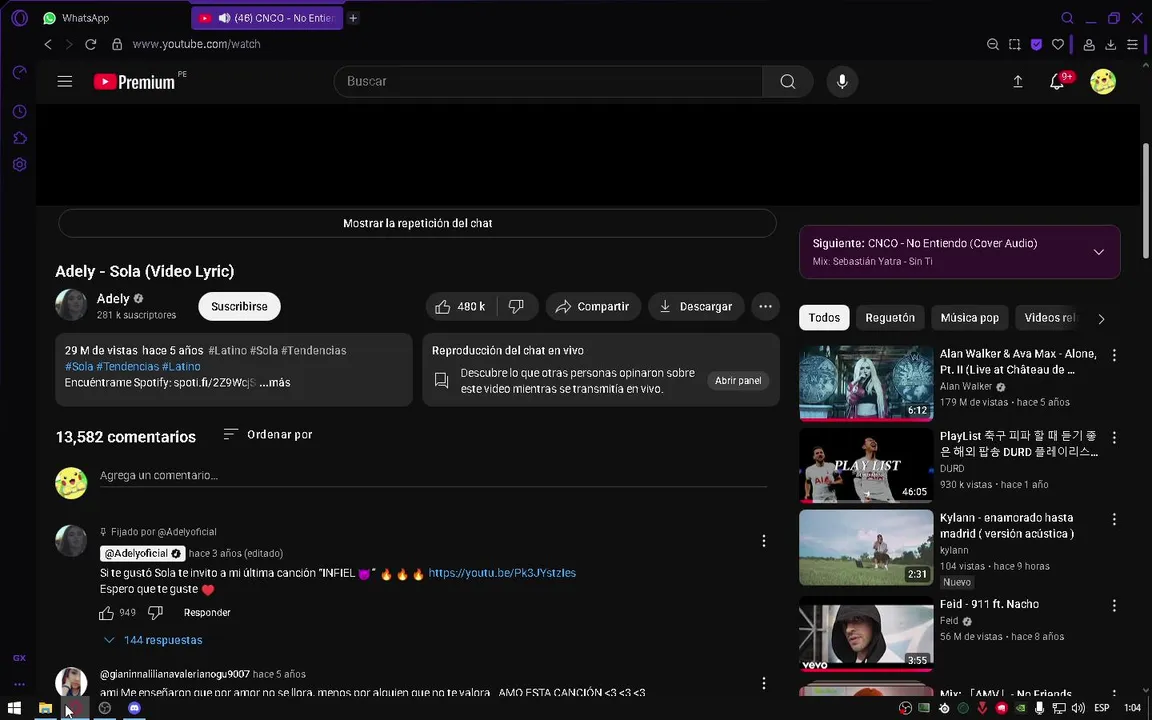Open Settings gear icon in Opera sidebar
Viewport: 1152px width, 720px height.
pos(20,165)
